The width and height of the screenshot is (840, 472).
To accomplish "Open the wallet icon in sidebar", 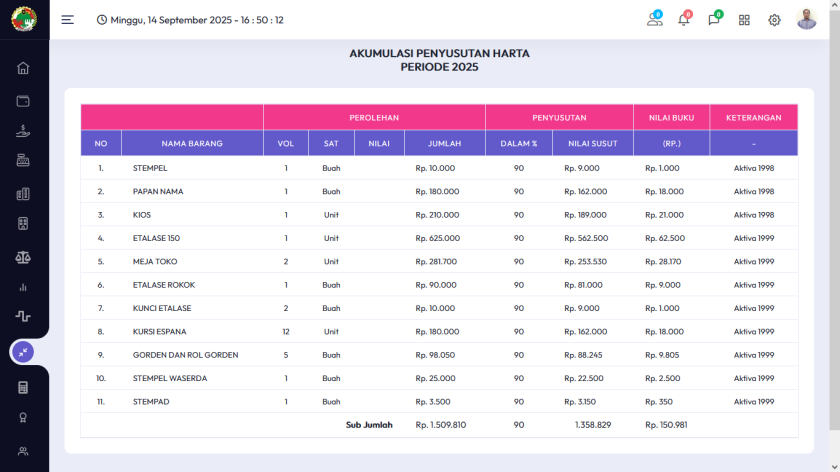I will coord(23,100).
